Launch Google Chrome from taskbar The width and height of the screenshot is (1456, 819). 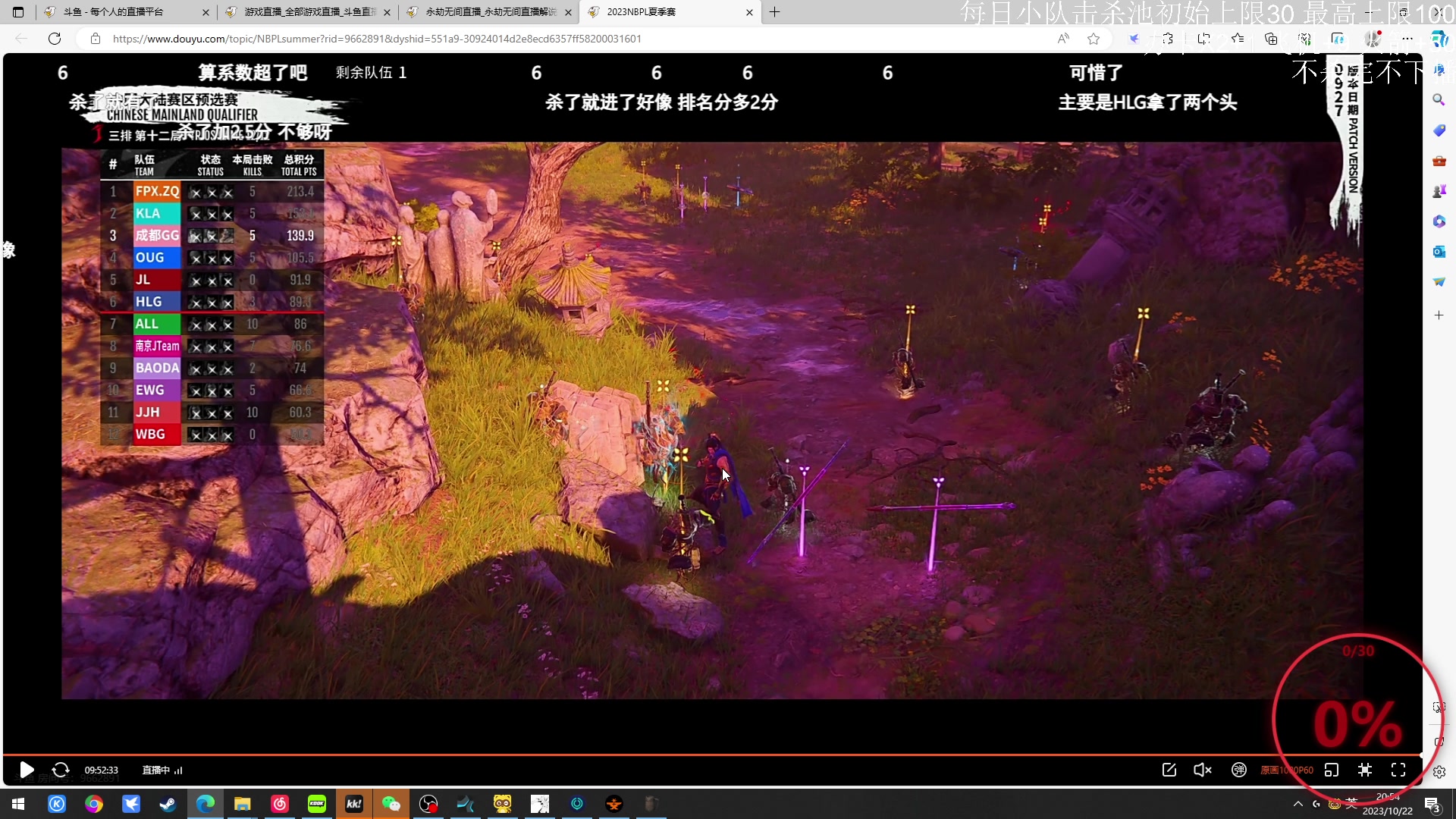point(94,804)
